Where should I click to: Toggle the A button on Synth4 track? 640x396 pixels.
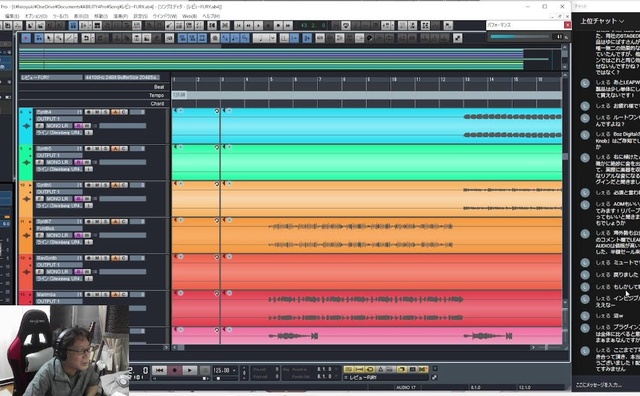coord(115,112)
